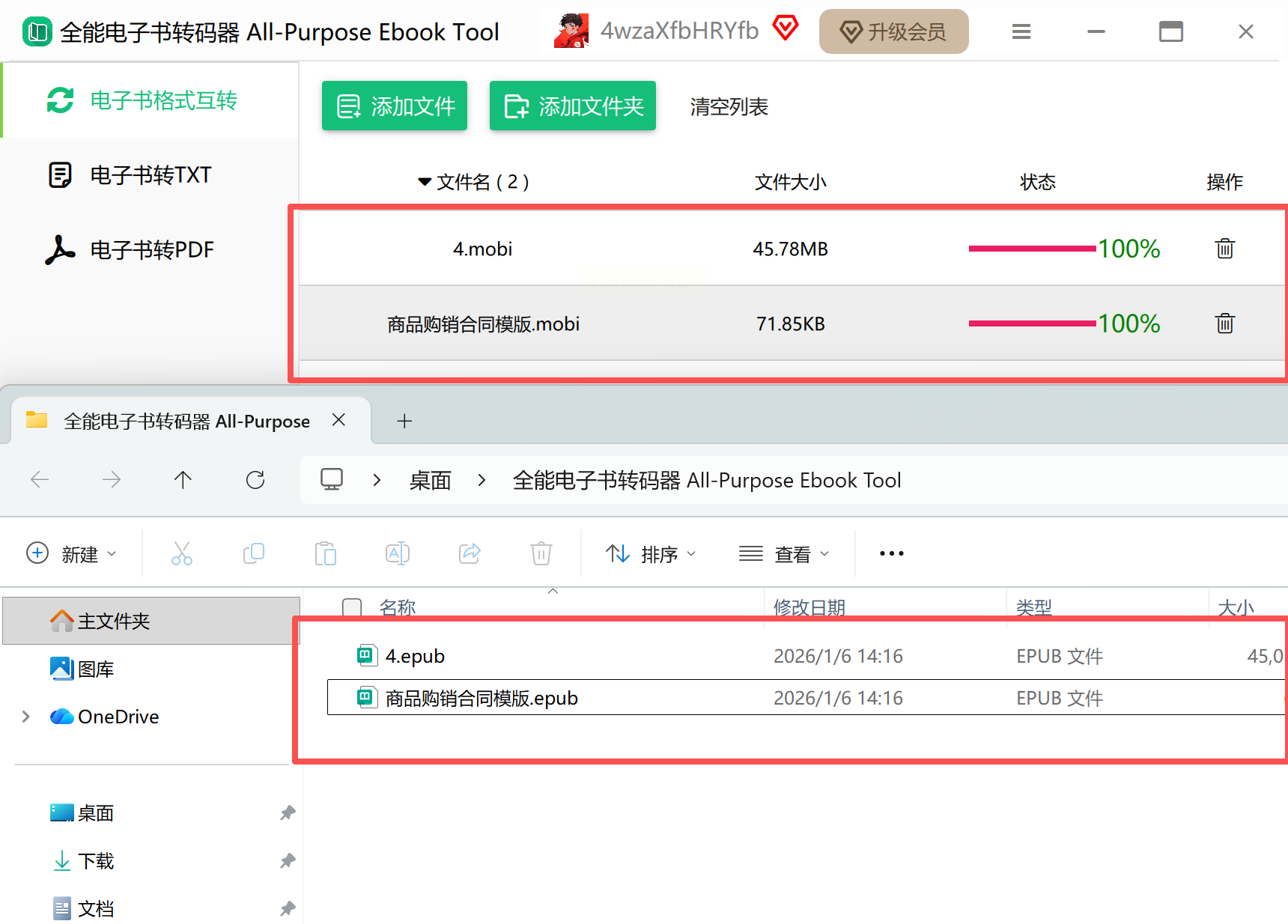Viewport: 1288px width, 924px height.
Task: Delete the 商品购销合同模版.mobi row with trash icon
Action: click(x=1225, y=323)
